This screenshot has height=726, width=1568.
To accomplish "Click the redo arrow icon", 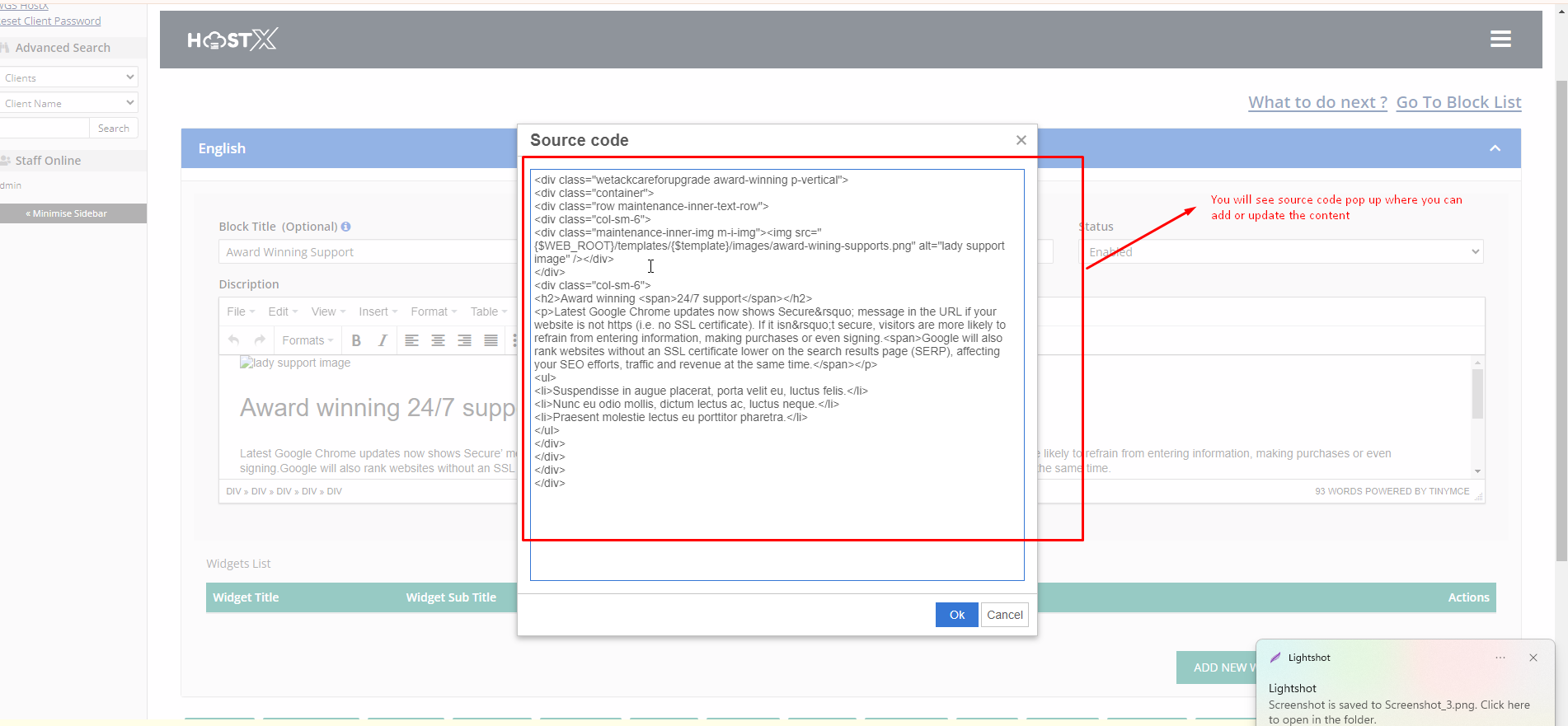I will (260, 340).
